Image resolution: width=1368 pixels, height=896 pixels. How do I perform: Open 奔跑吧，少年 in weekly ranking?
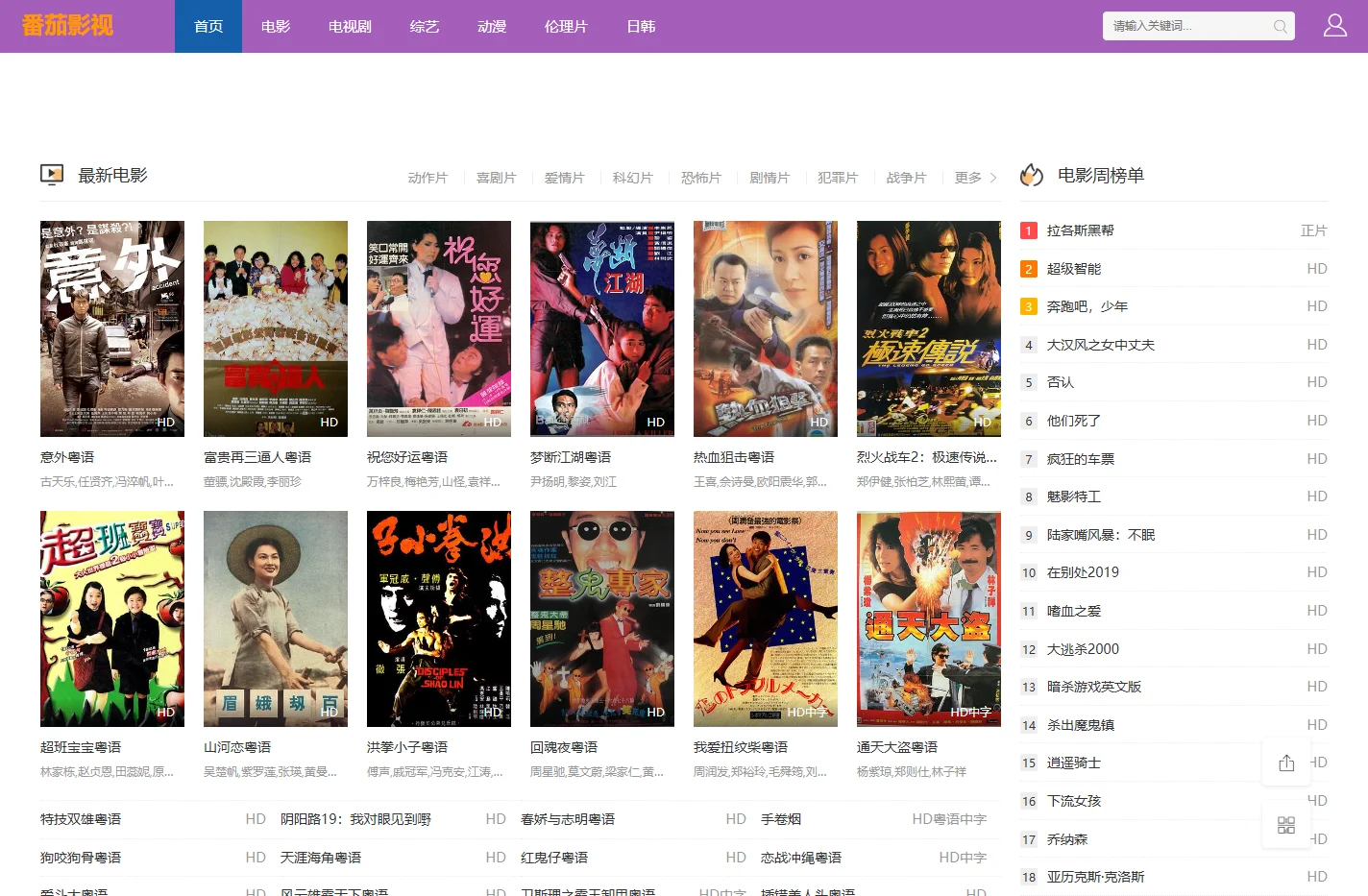pos(1087,306)
